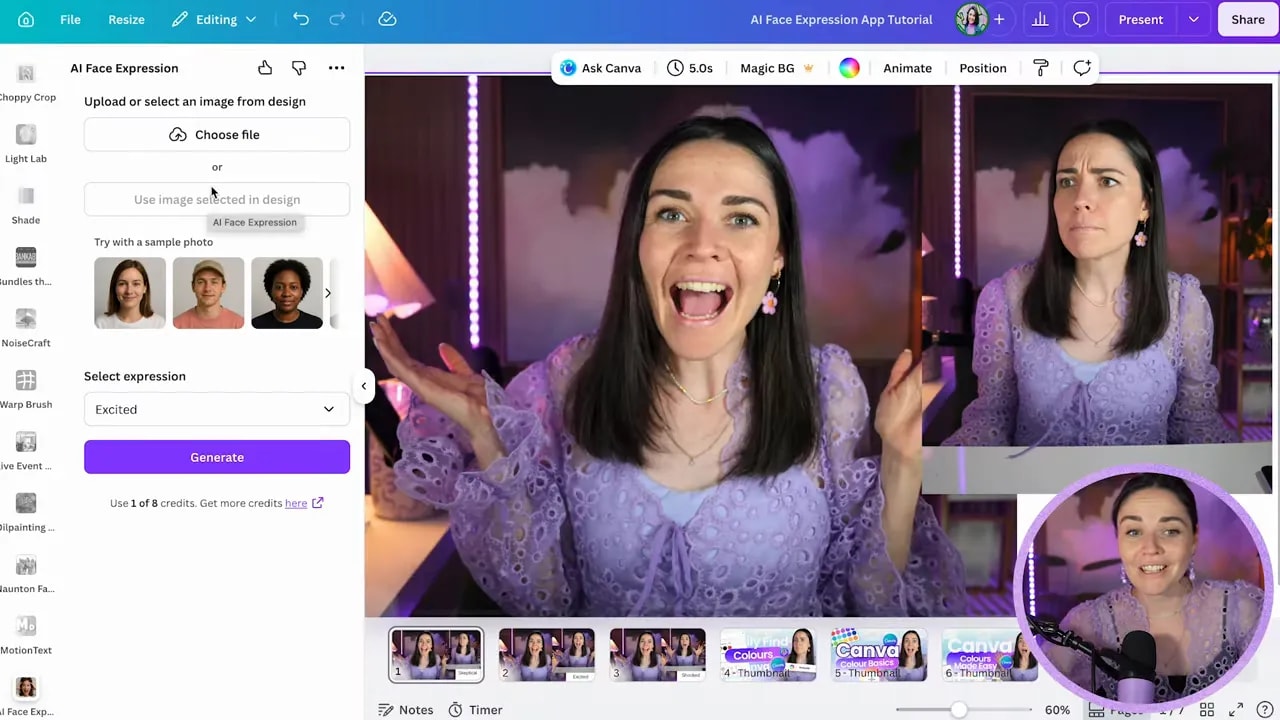The width and height of the screenshot is (1280, 720).
Task: Select page 5 Thumbnail Colour Basics
Action: click(879, 655)
